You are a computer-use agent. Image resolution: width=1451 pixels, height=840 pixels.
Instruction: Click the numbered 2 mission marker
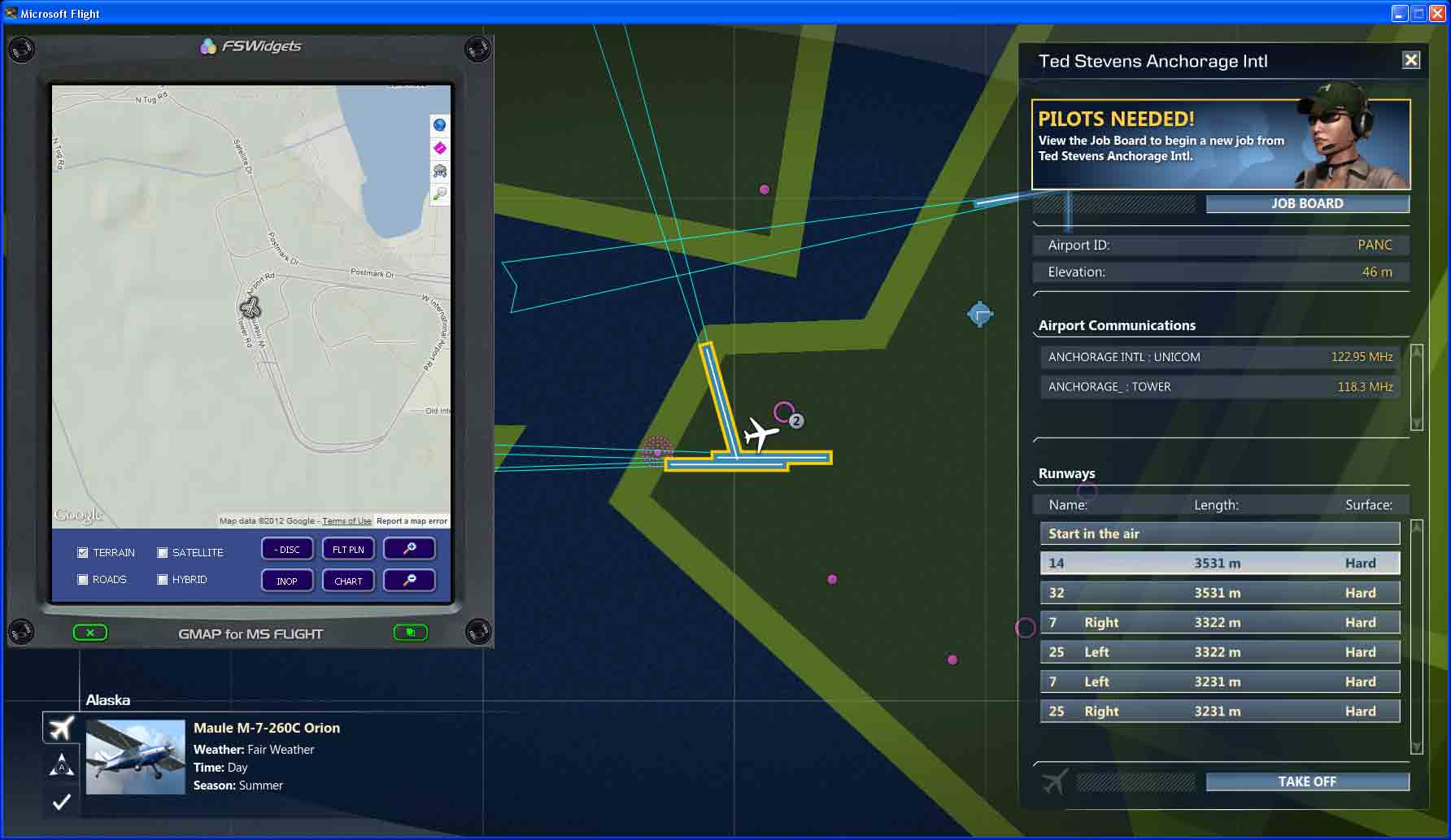[796, 421]
